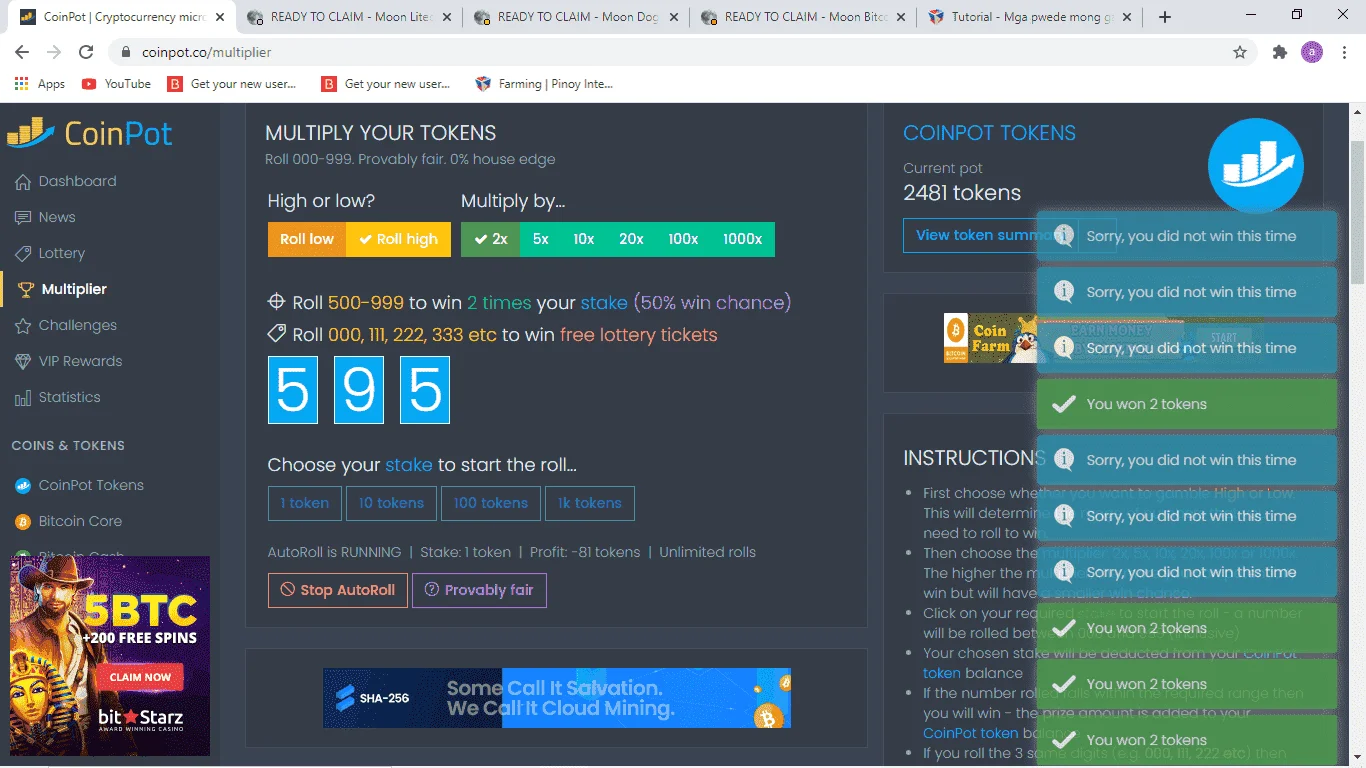Viewport: 1366px width, 768px height.
Task: Click the browser back arrow
Action: click(22, 52)
